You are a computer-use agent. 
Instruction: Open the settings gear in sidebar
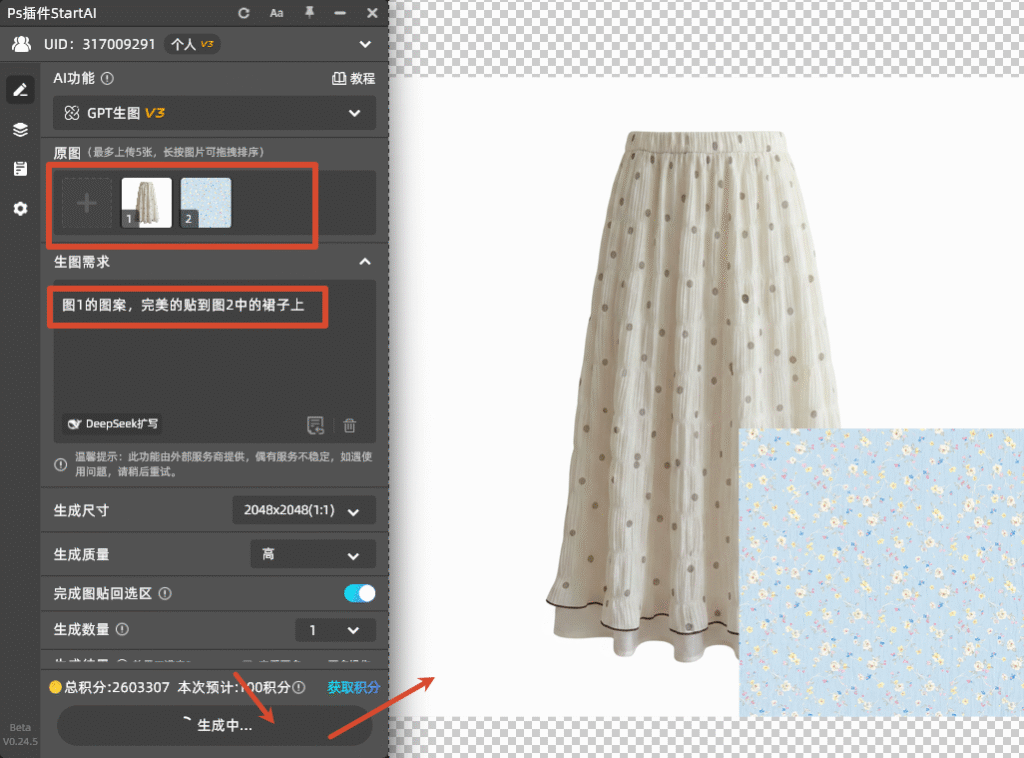20,208
